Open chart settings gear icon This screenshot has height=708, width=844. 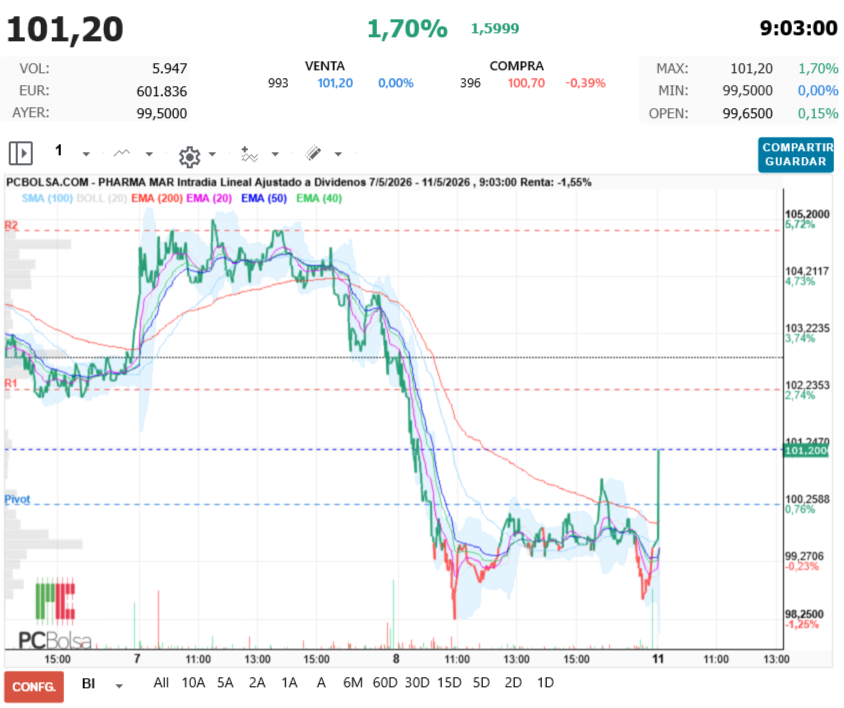tap(189, 156)
